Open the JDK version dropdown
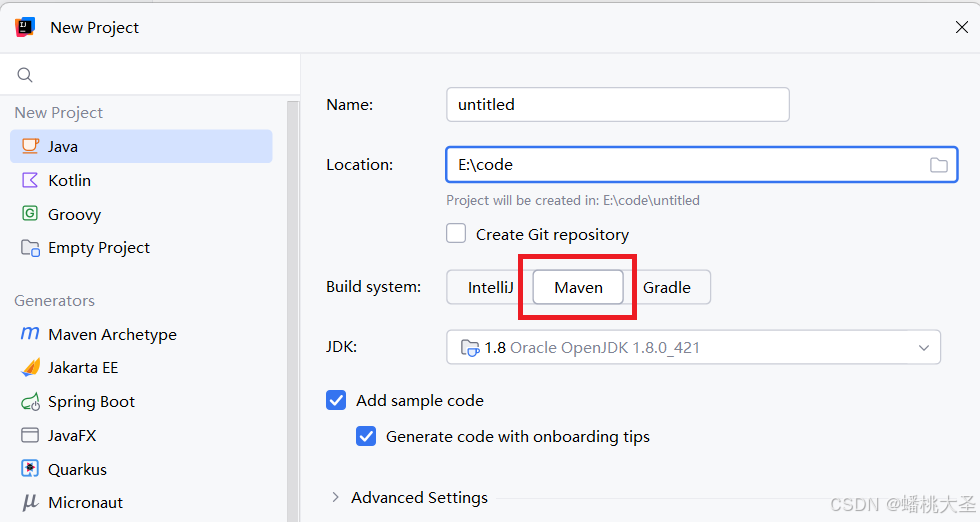 (693, 347)
